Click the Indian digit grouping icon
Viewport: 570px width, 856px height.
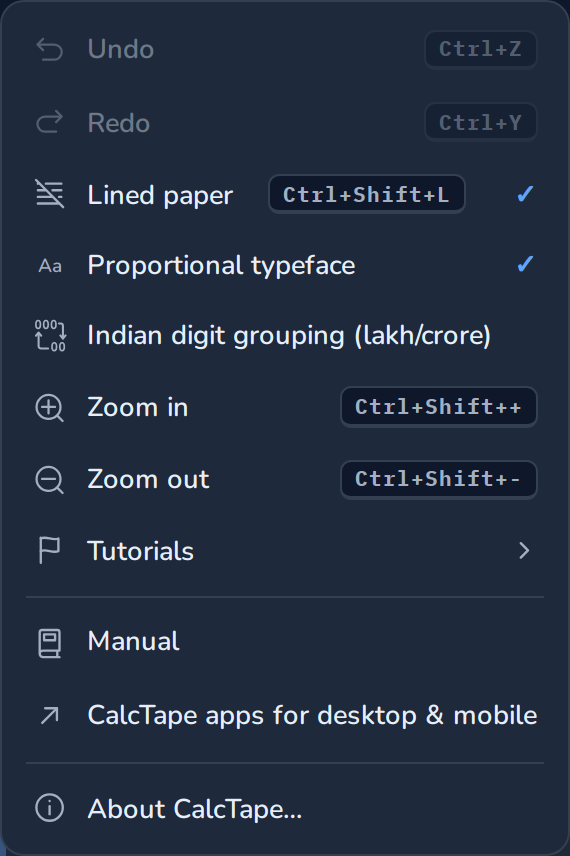tap(50, 335)
